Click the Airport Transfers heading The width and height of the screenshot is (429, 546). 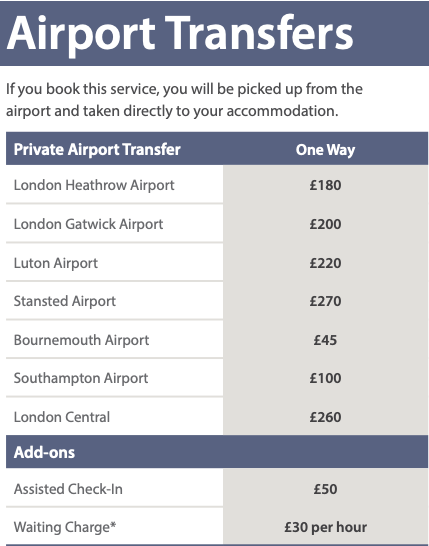click(180, 34)
